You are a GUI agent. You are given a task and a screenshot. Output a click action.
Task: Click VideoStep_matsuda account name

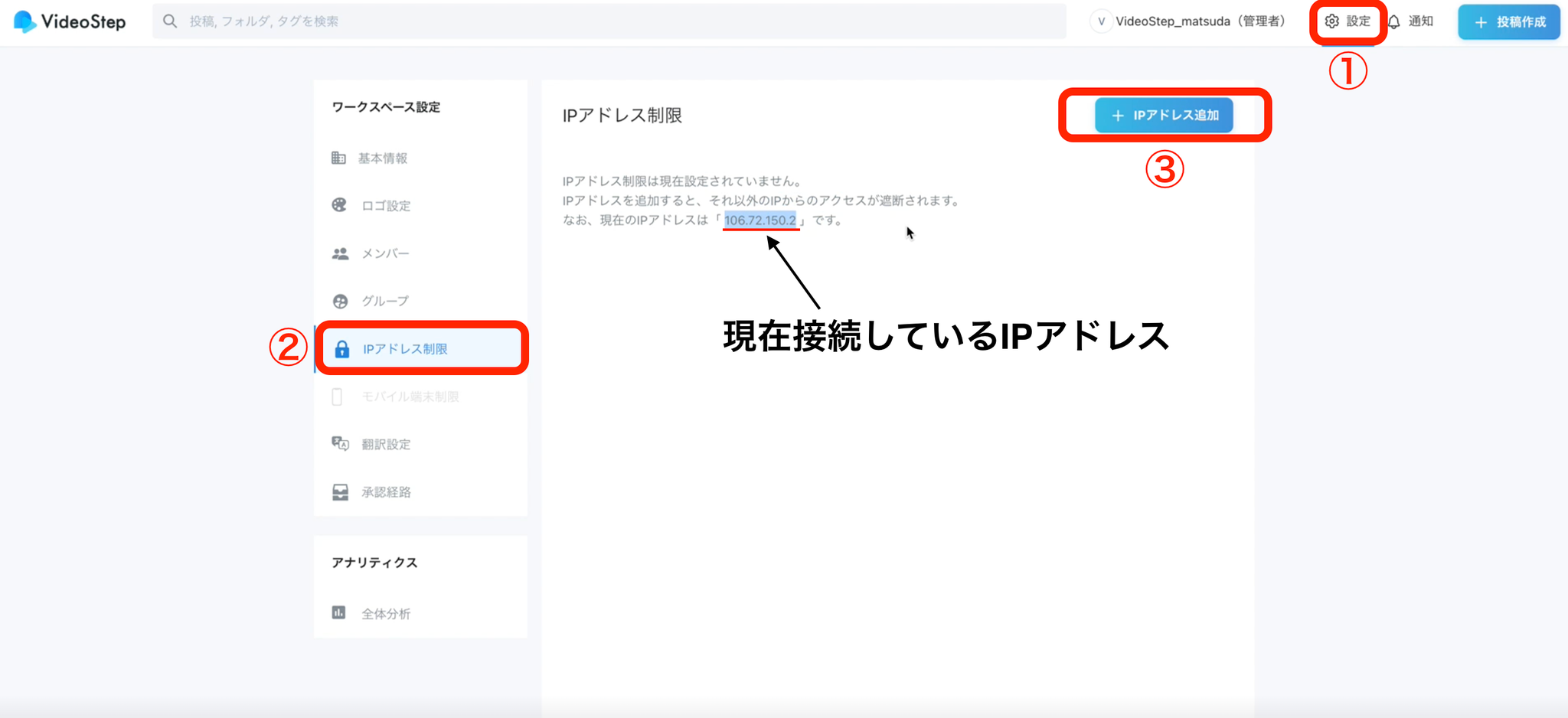pos(1200,21)
